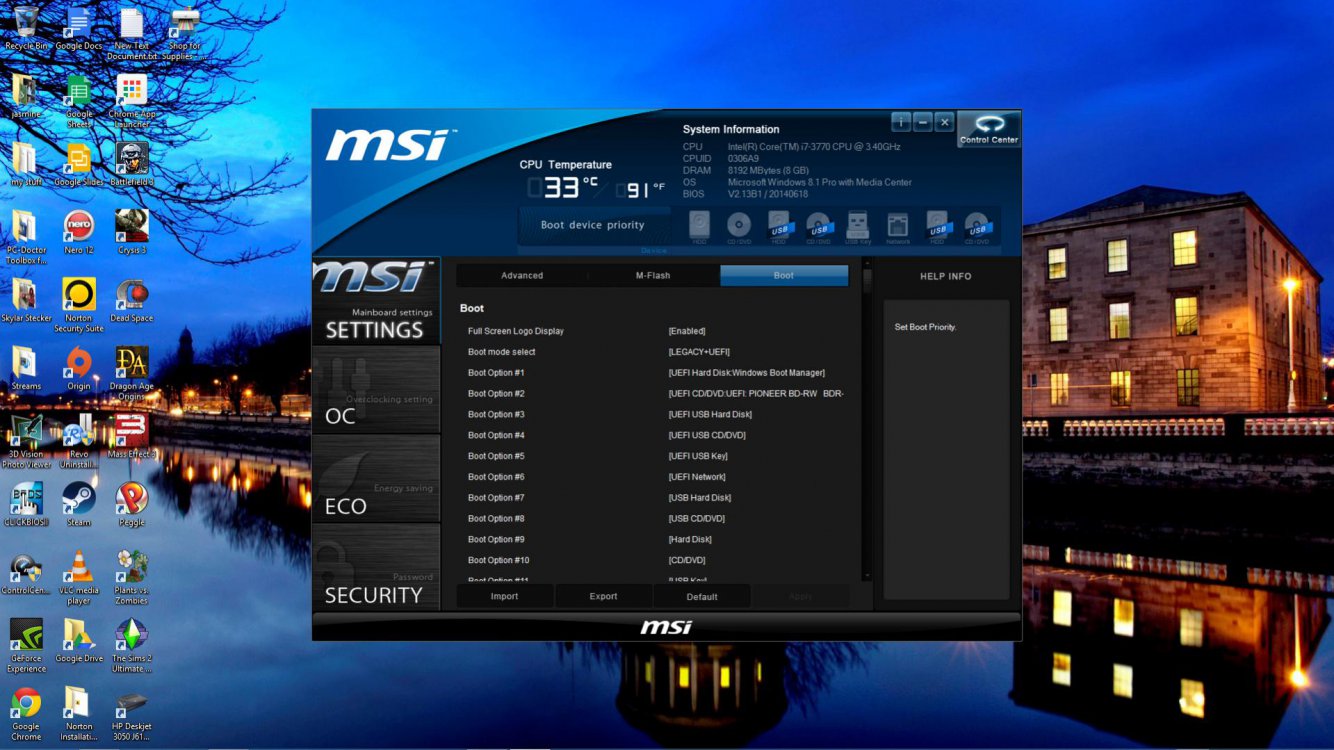Select the Peggle desktop icon

click(131, 505)
